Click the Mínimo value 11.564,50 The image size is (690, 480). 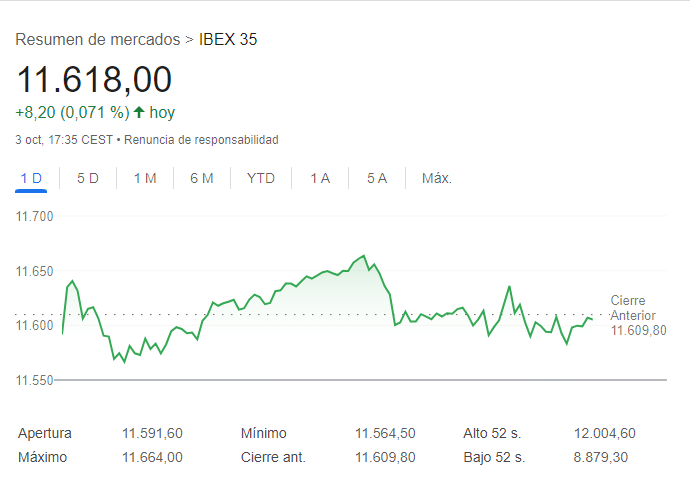385,433
